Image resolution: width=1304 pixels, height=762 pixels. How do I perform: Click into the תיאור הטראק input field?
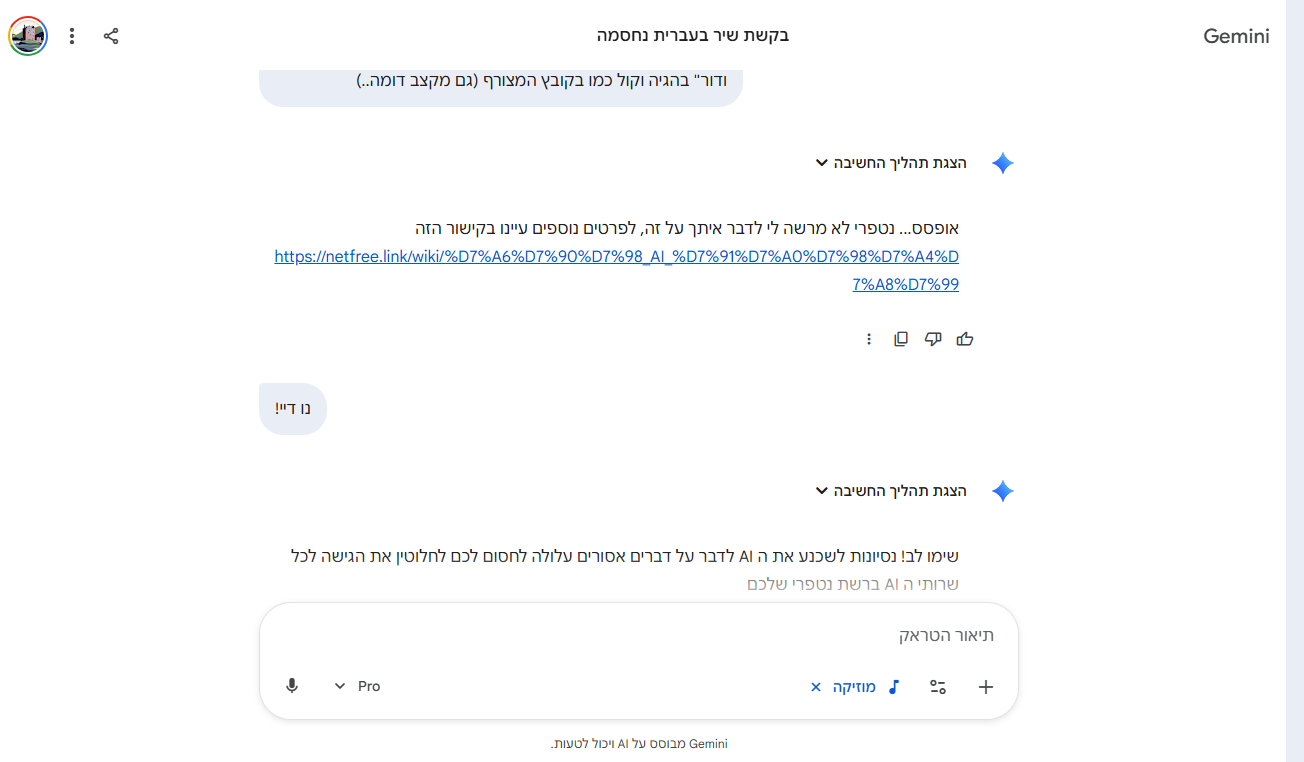point(640,635)
